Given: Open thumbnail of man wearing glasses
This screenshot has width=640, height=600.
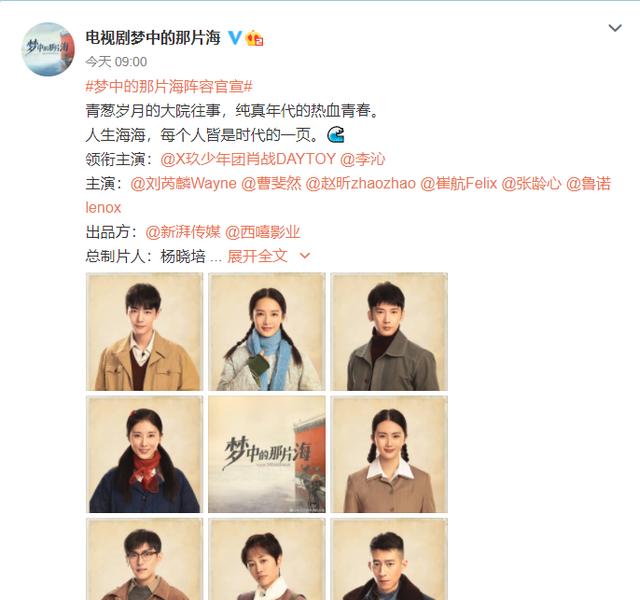Looking at the screenshot, I should pos(144,559).
